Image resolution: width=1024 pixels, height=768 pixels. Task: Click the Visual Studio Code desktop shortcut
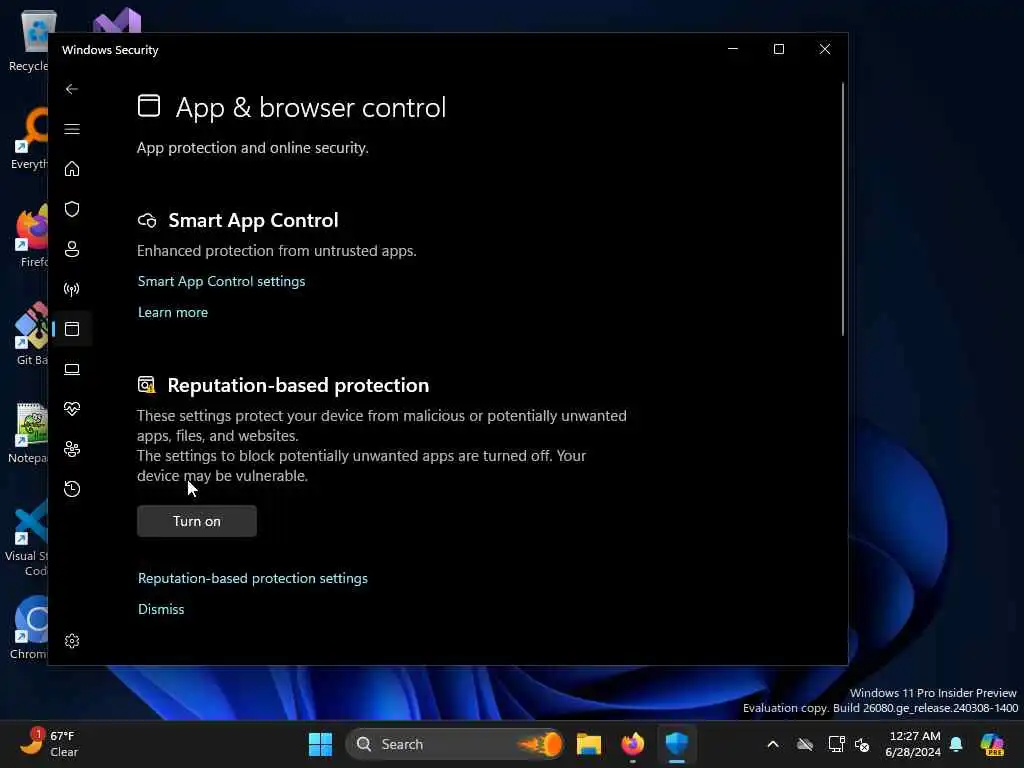27,539
